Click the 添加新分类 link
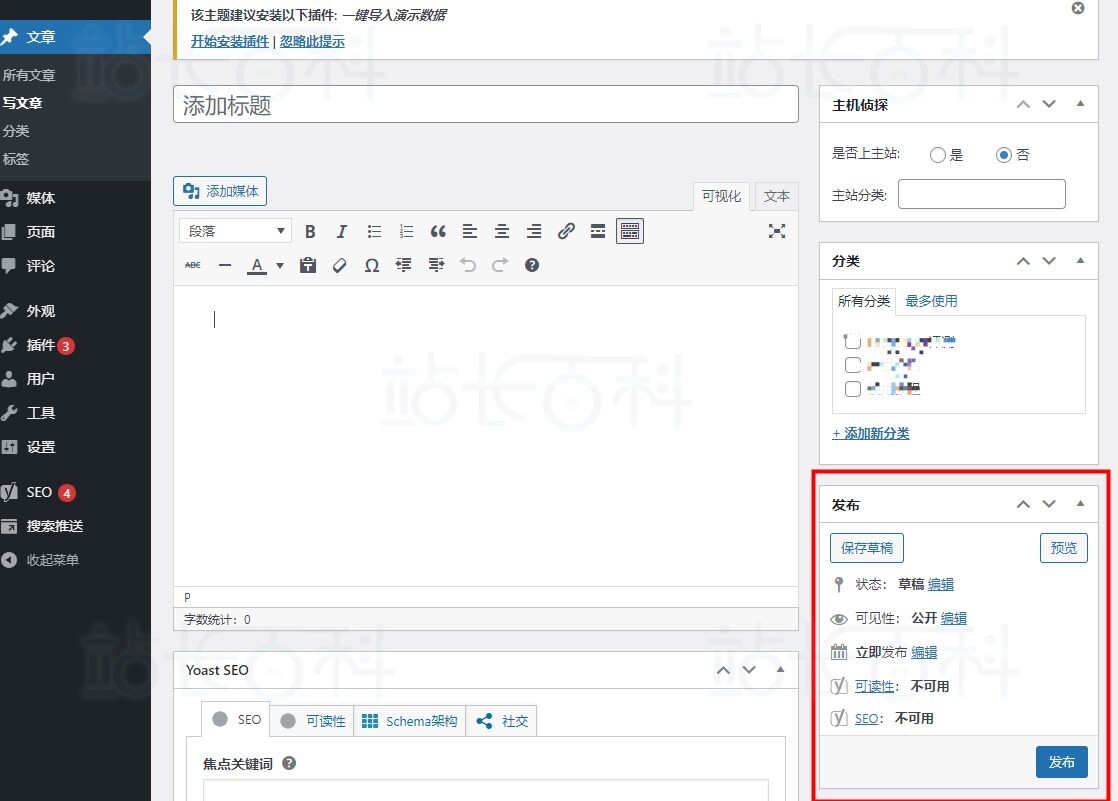The image size is (1118, 801). (x=871, y=433)
